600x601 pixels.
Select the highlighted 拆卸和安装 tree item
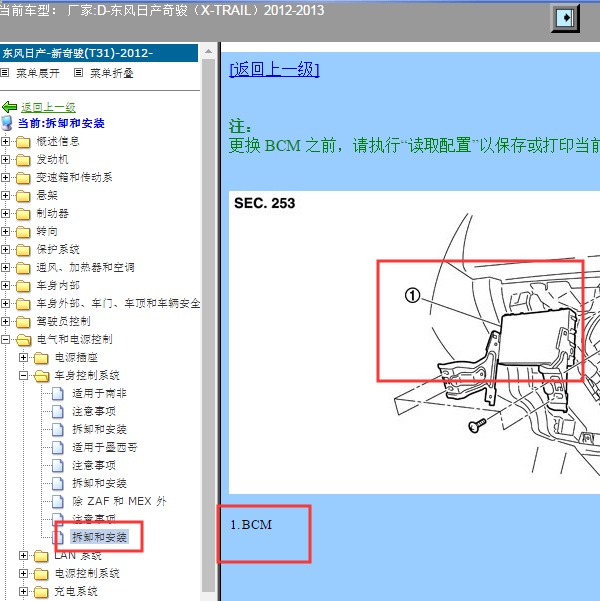[99, 538]
